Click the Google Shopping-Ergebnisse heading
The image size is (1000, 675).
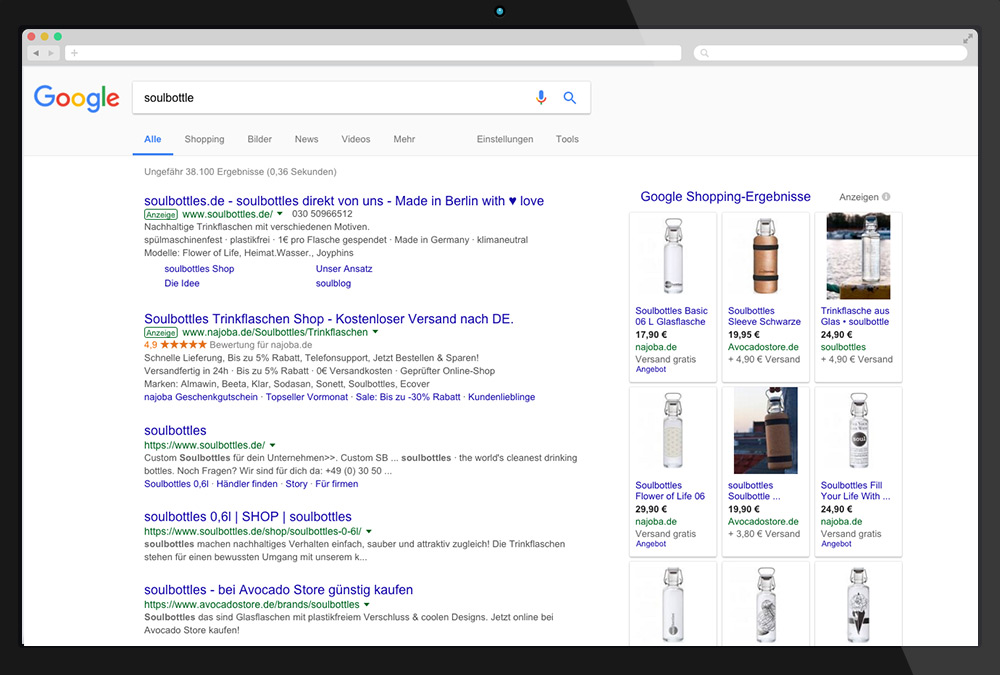(725, 197)
